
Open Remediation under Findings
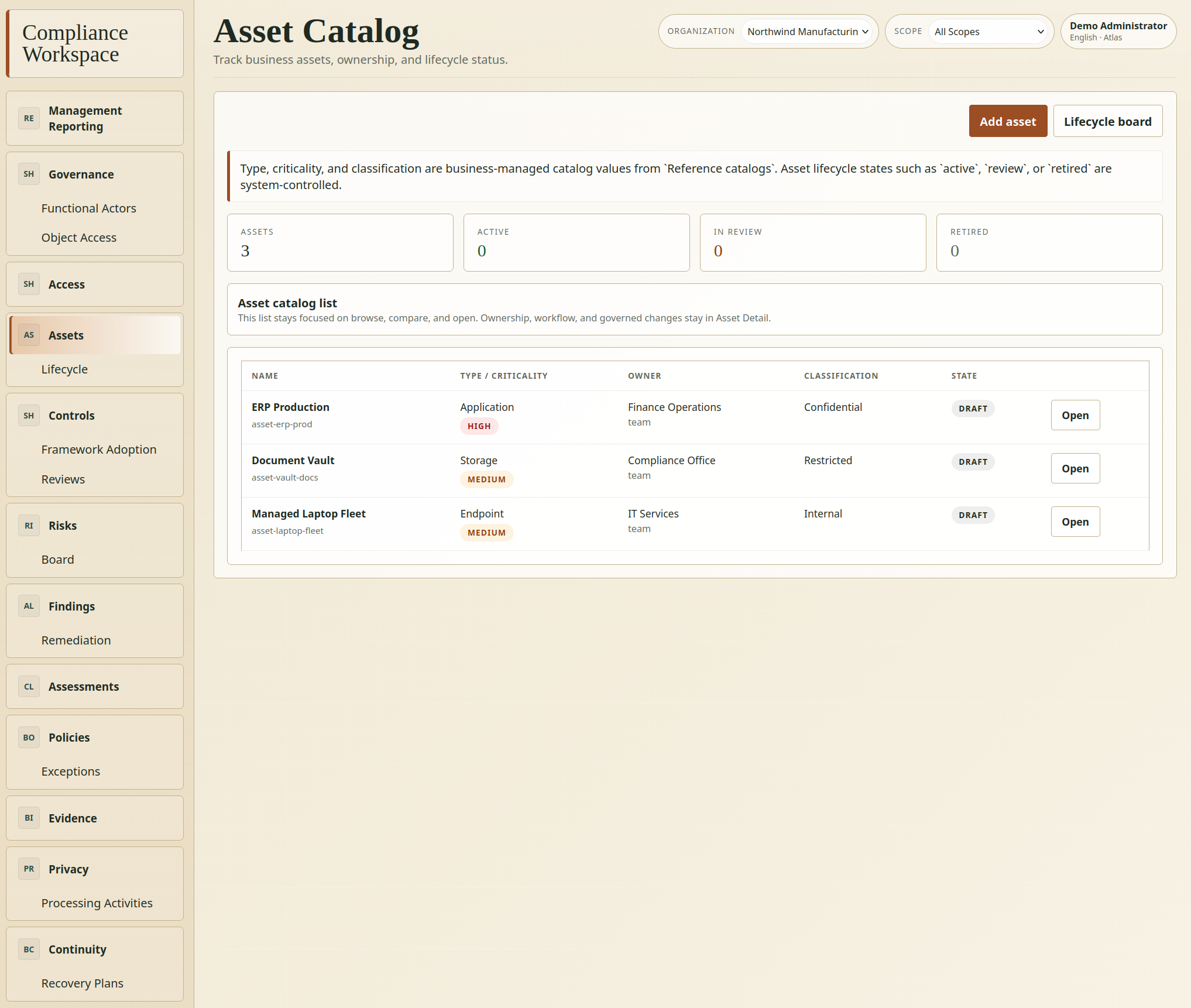tap(76, 640)
